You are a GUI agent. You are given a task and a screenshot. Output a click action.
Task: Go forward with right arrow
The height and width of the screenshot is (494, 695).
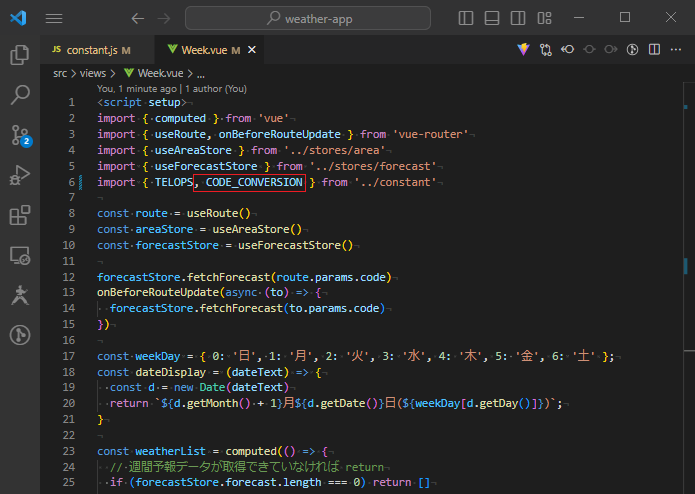164,19
